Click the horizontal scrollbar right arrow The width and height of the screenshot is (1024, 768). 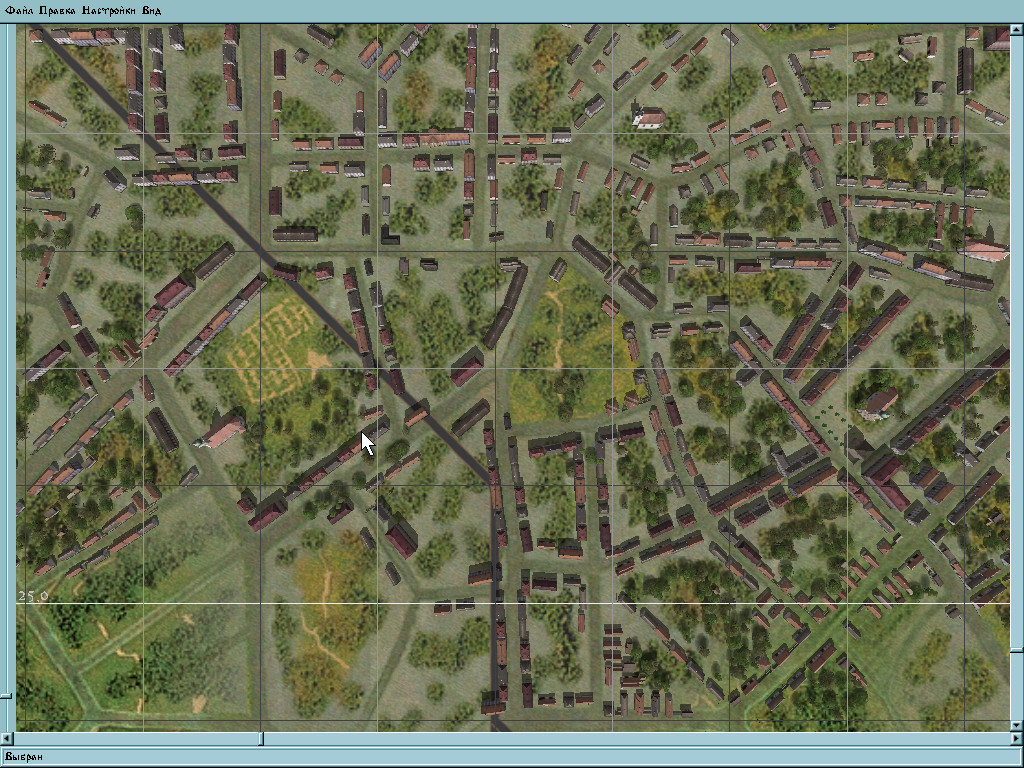[x=1017, y=739]
